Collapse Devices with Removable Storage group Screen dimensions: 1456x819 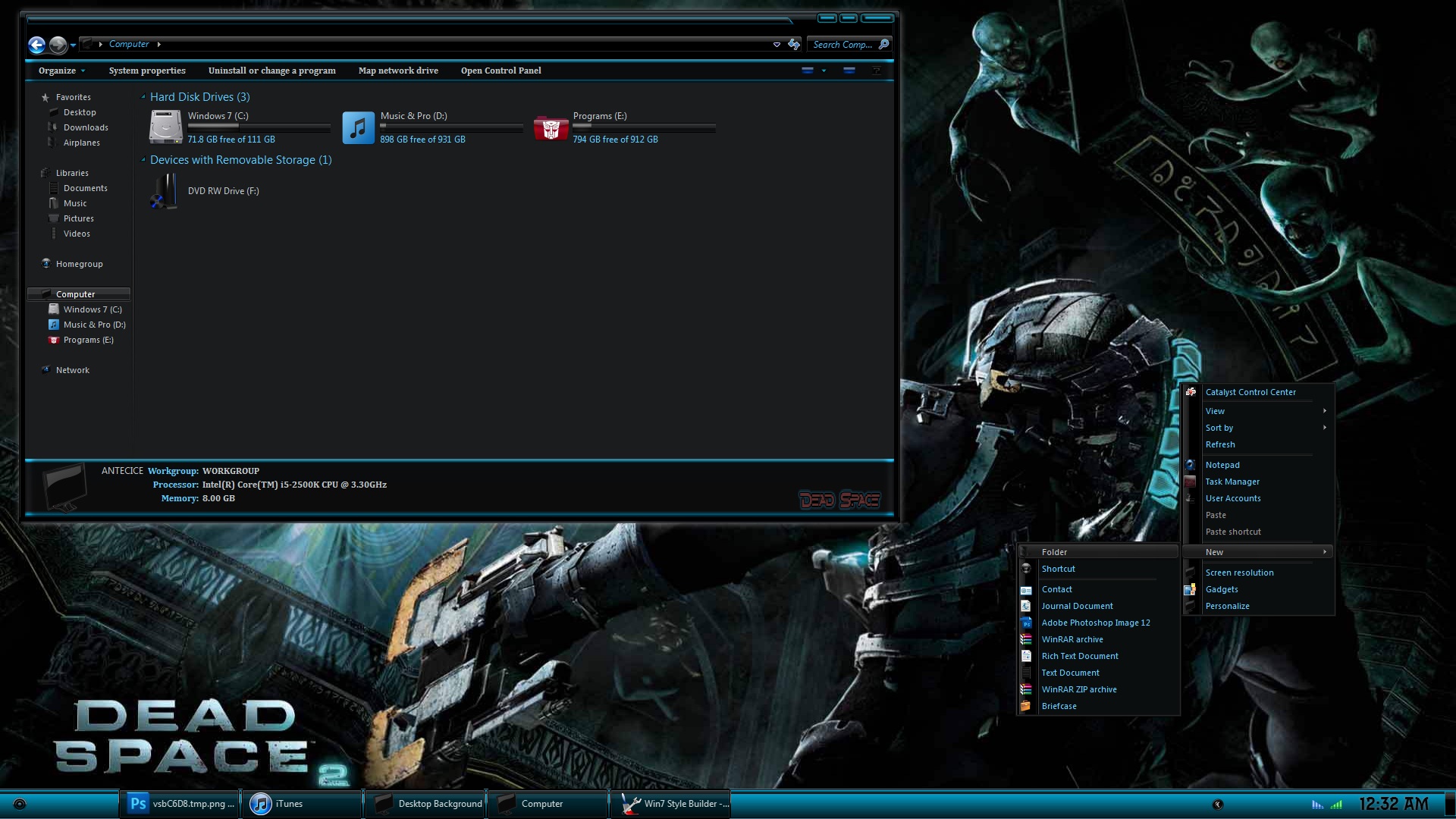coord(143,160)
